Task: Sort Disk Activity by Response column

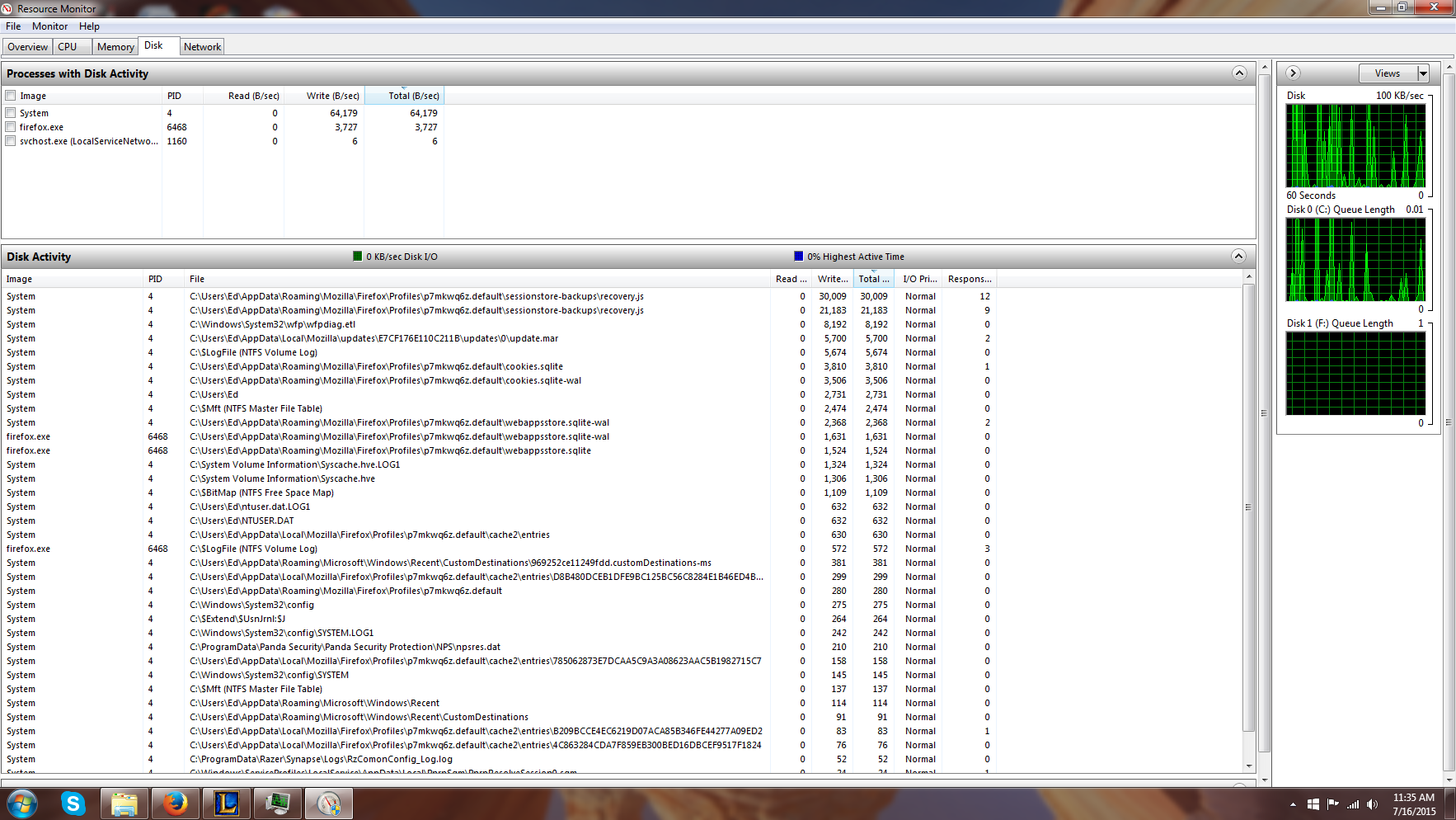Action: (970, 279)
